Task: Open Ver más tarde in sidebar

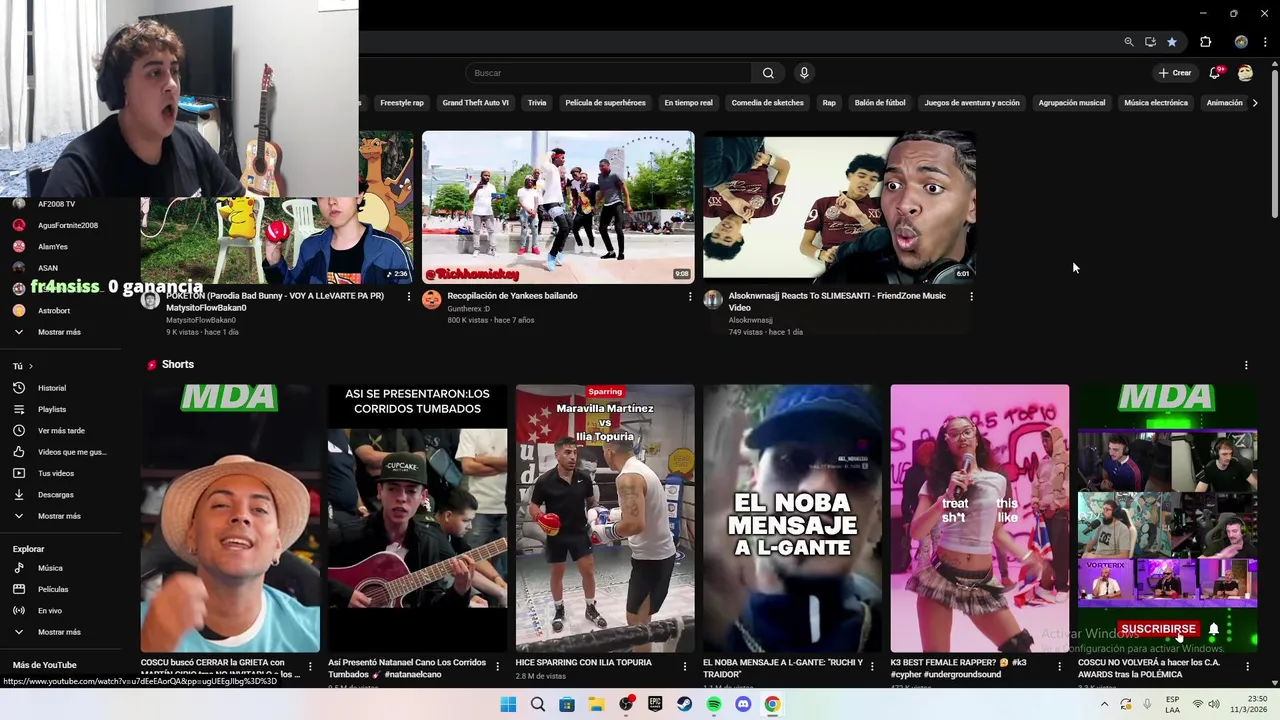Action: pos(60,430)
